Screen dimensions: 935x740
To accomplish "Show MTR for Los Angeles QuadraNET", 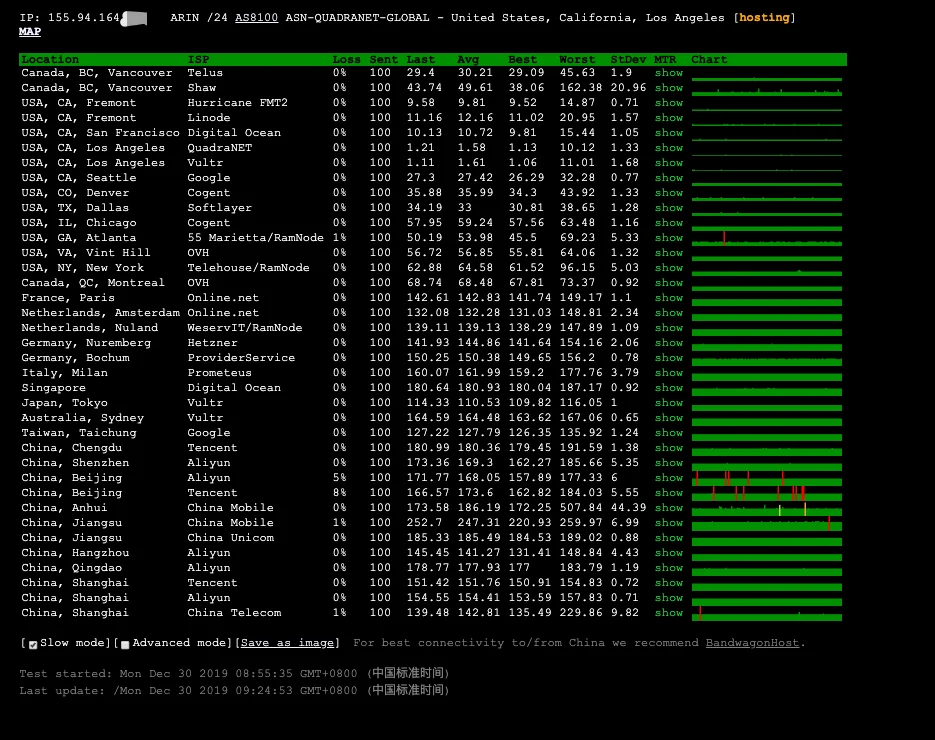I will pyautogui.click(x=669, y=147).
